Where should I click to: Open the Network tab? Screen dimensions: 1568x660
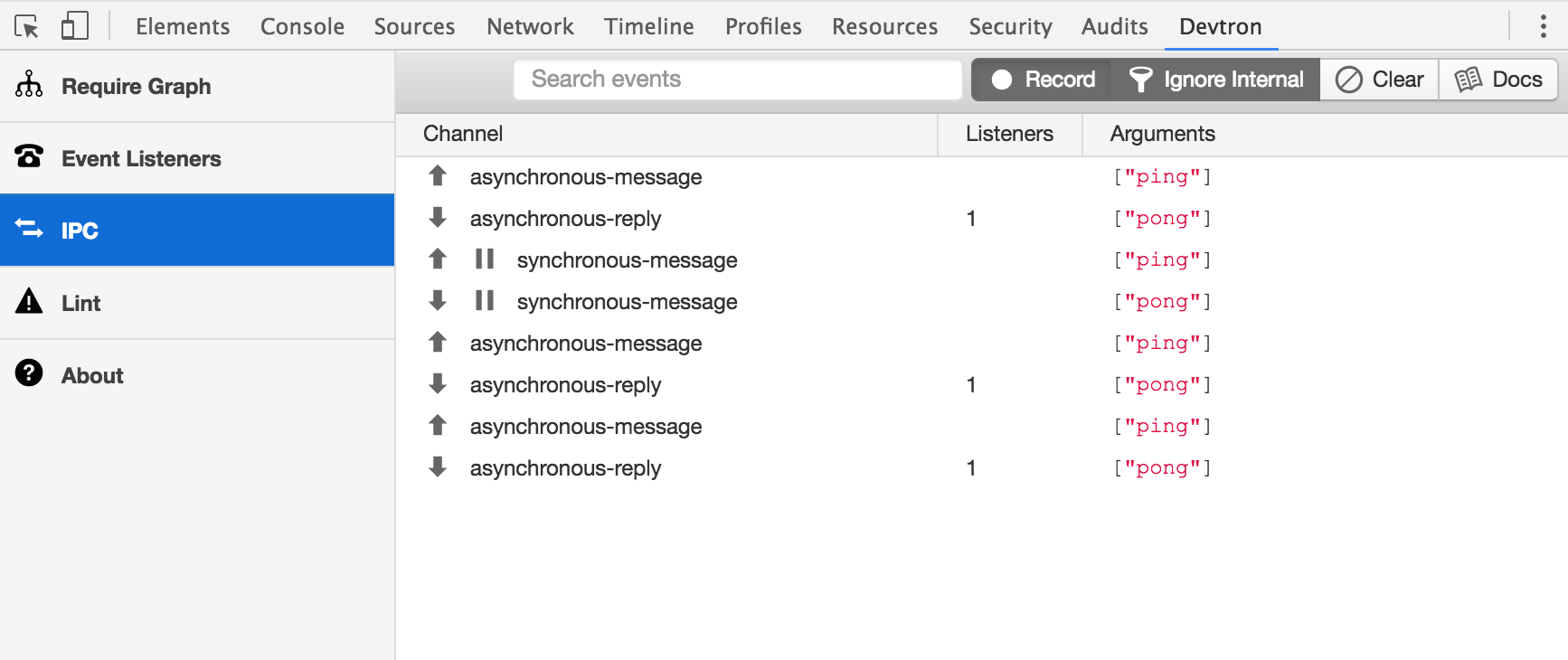pos(530,26)
